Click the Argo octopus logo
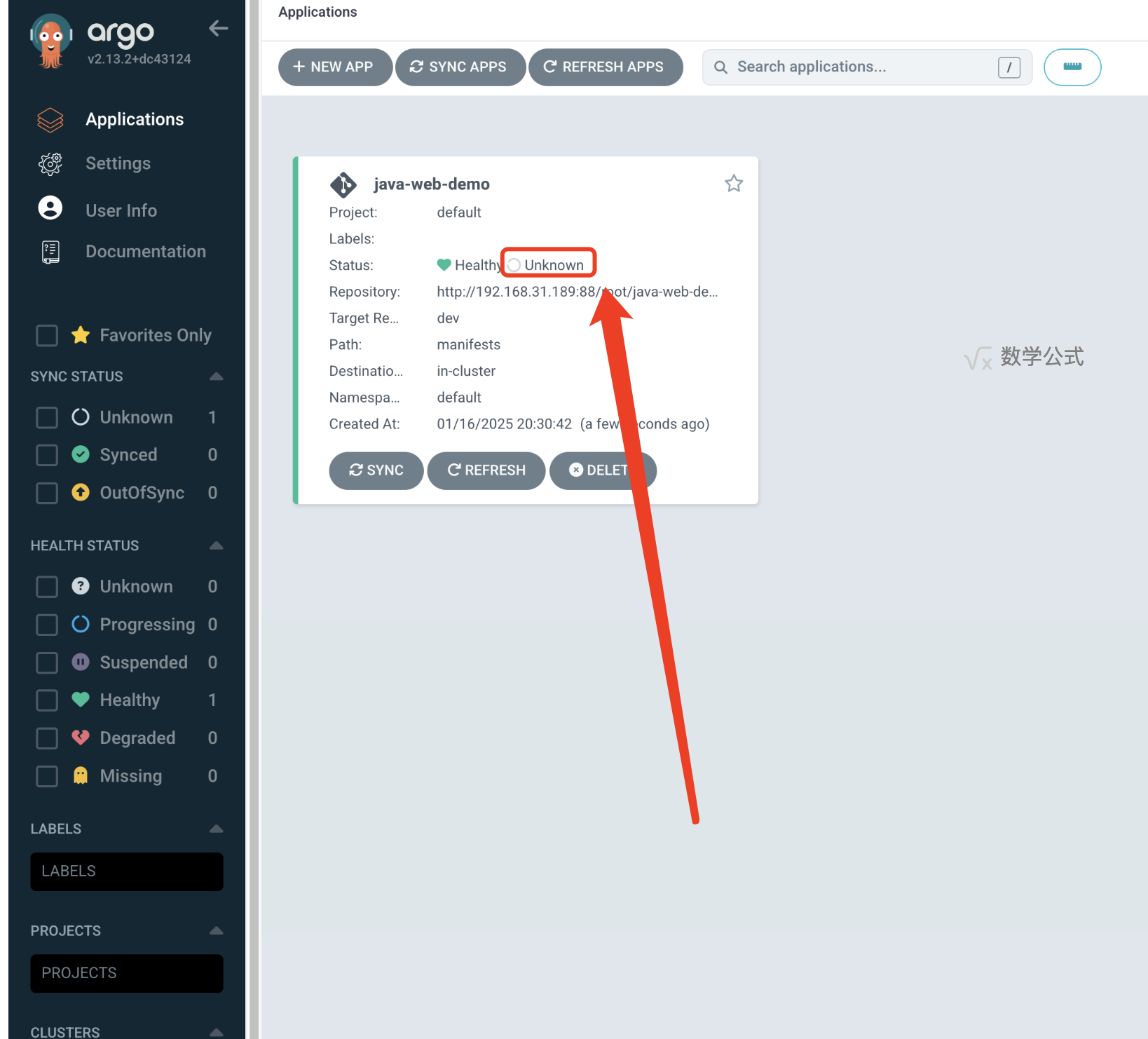1148x1039 pixels. click(x=51, y=40)
